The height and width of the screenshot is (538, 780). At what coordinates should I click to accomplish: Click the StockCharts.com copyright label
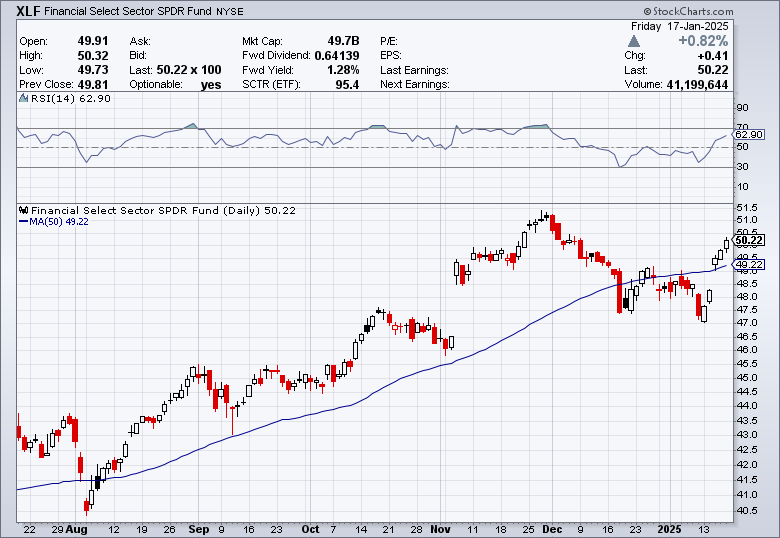(688, 11)
